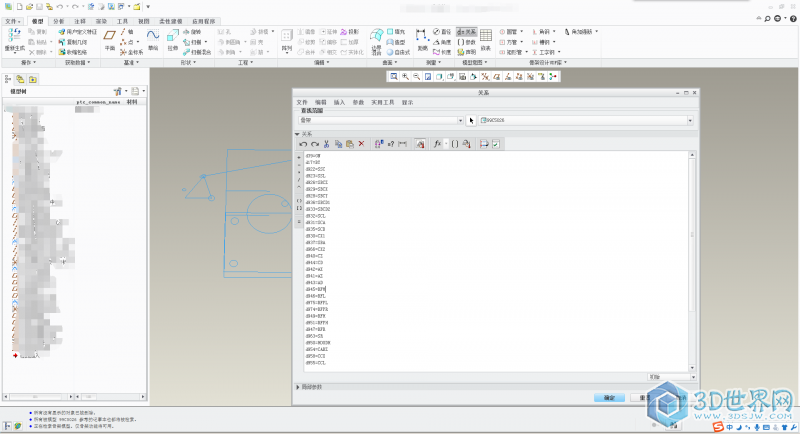Switch to the 分析 ribbon tab
The image size is (800, 434).
[59, 21]
